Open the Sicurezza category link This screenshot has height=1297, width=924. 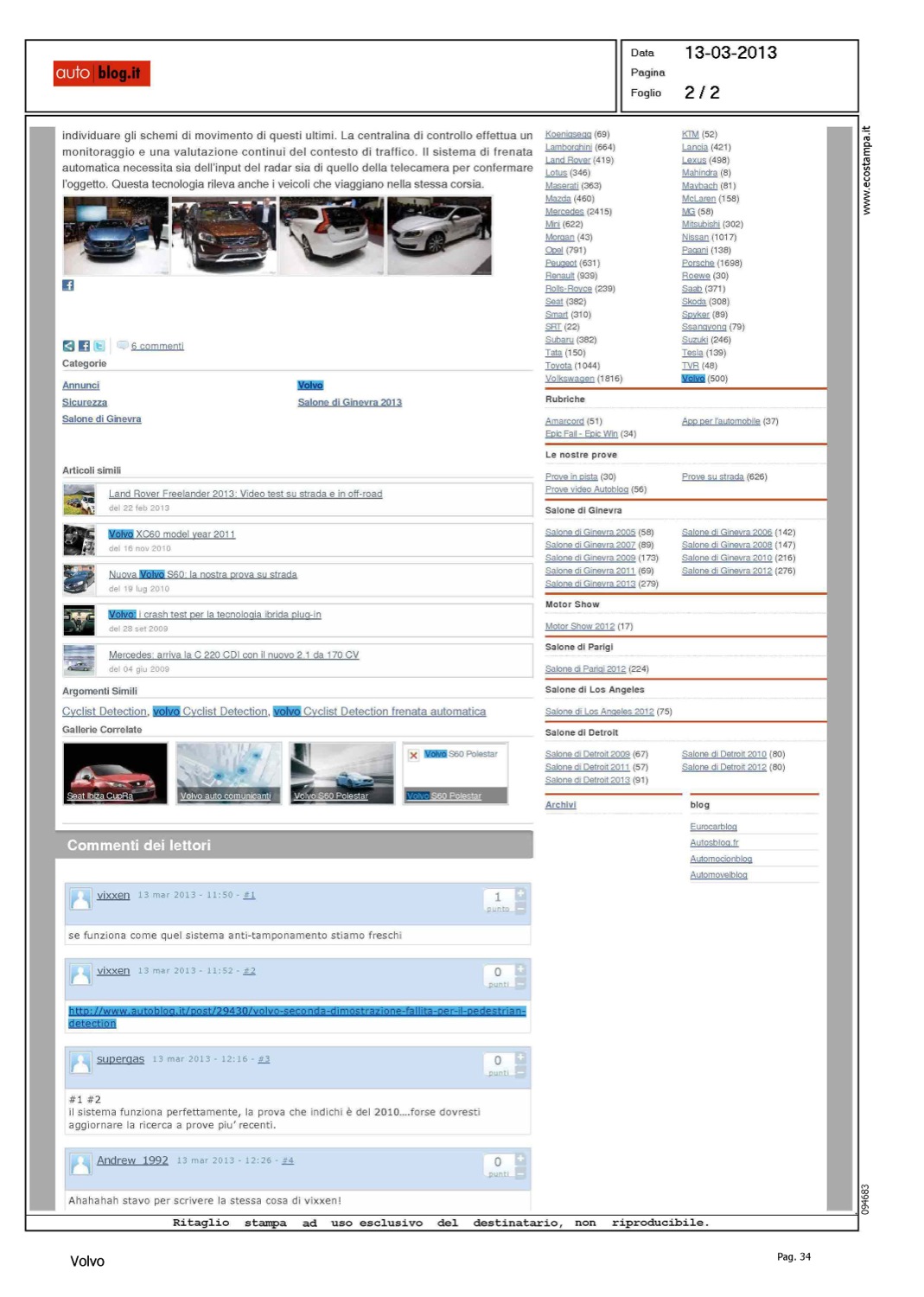coord(85,402)
